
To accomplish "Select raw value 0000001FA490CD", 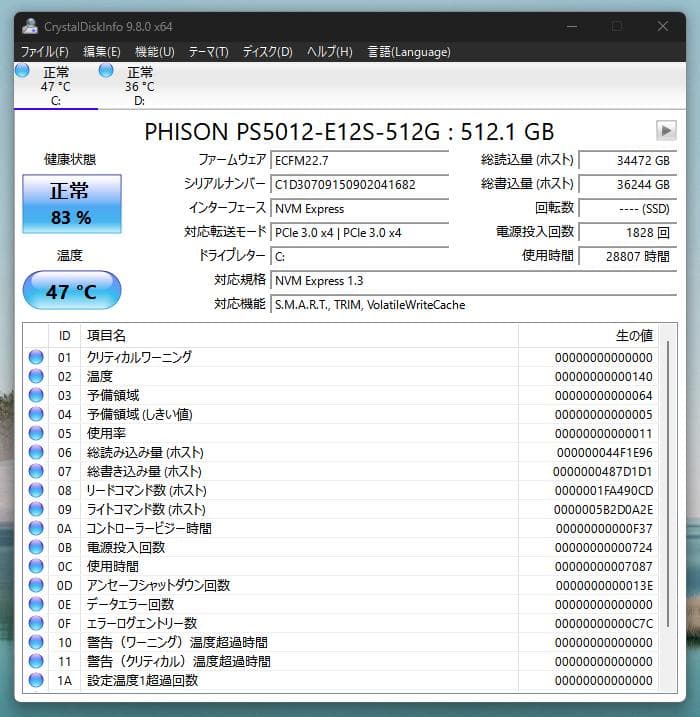I will coord(604,491).
